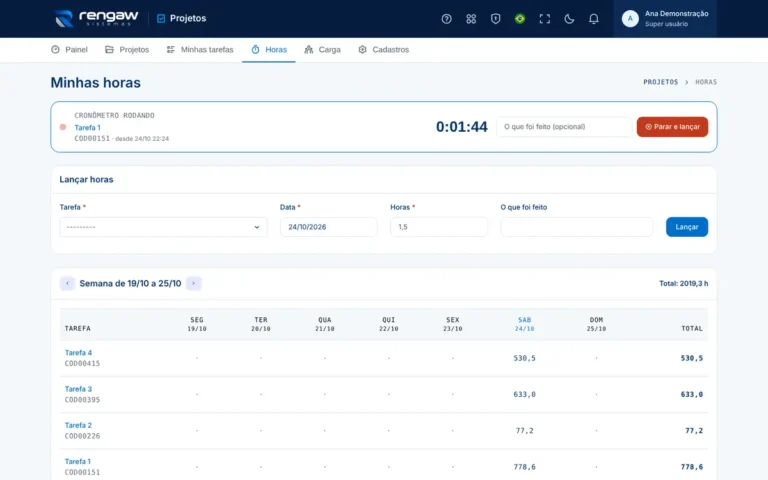The height and width of the screenshot is (480, 768).
Task: Click the Projetos checkbox module icon
Action: (x=161, y=19)
